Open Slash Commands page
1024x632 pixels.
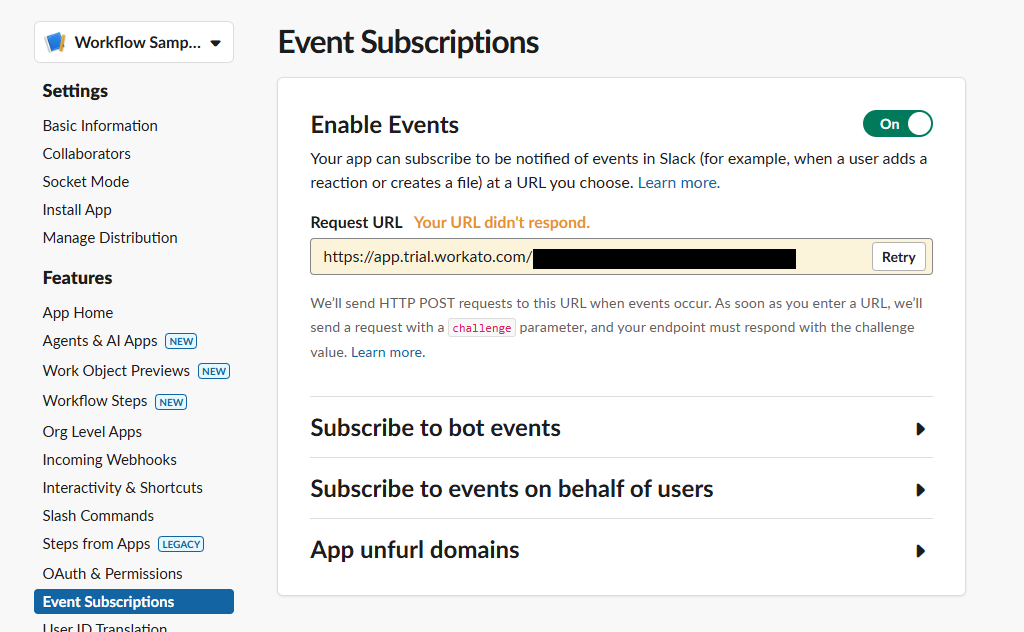tap(98, 516)
